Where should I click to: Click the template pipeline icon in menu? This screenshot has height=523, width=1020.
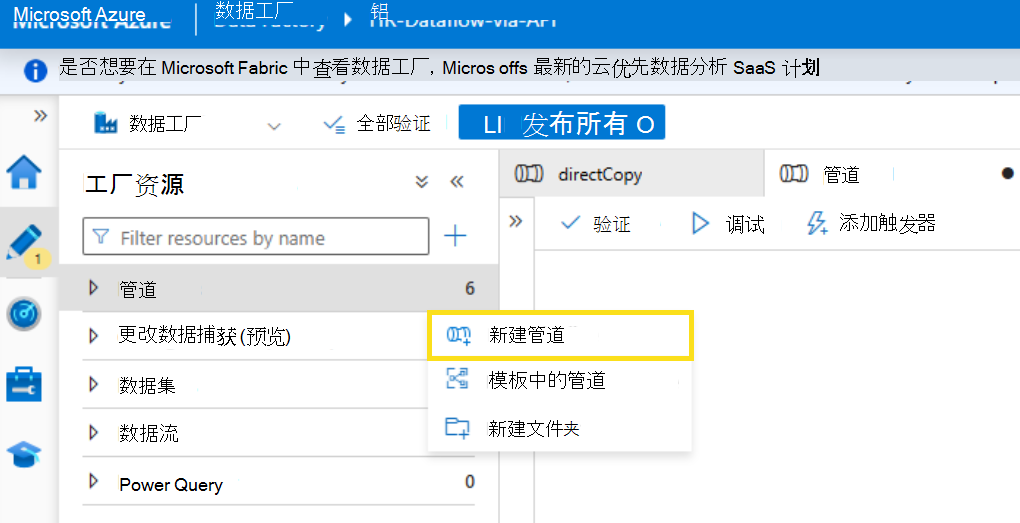coord(457,379)
